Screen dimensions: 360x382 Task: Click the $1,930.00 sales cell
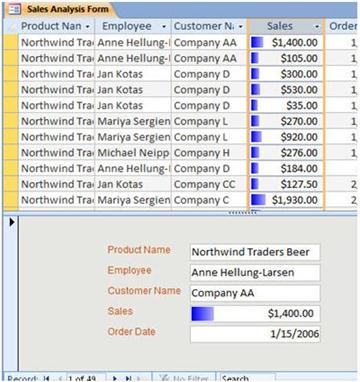(286, 200)
